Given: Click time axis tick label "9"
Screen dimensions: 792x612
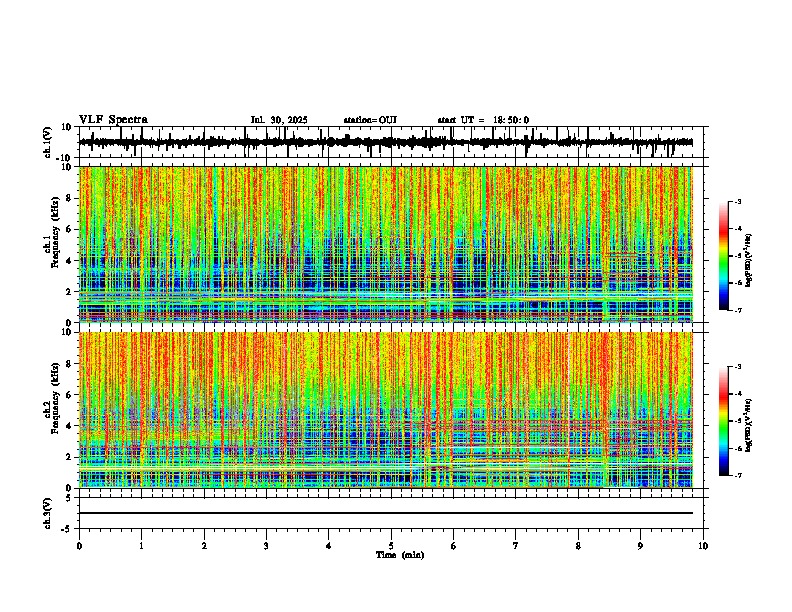Looking at the screenshot, I should [x=640, y=546].
